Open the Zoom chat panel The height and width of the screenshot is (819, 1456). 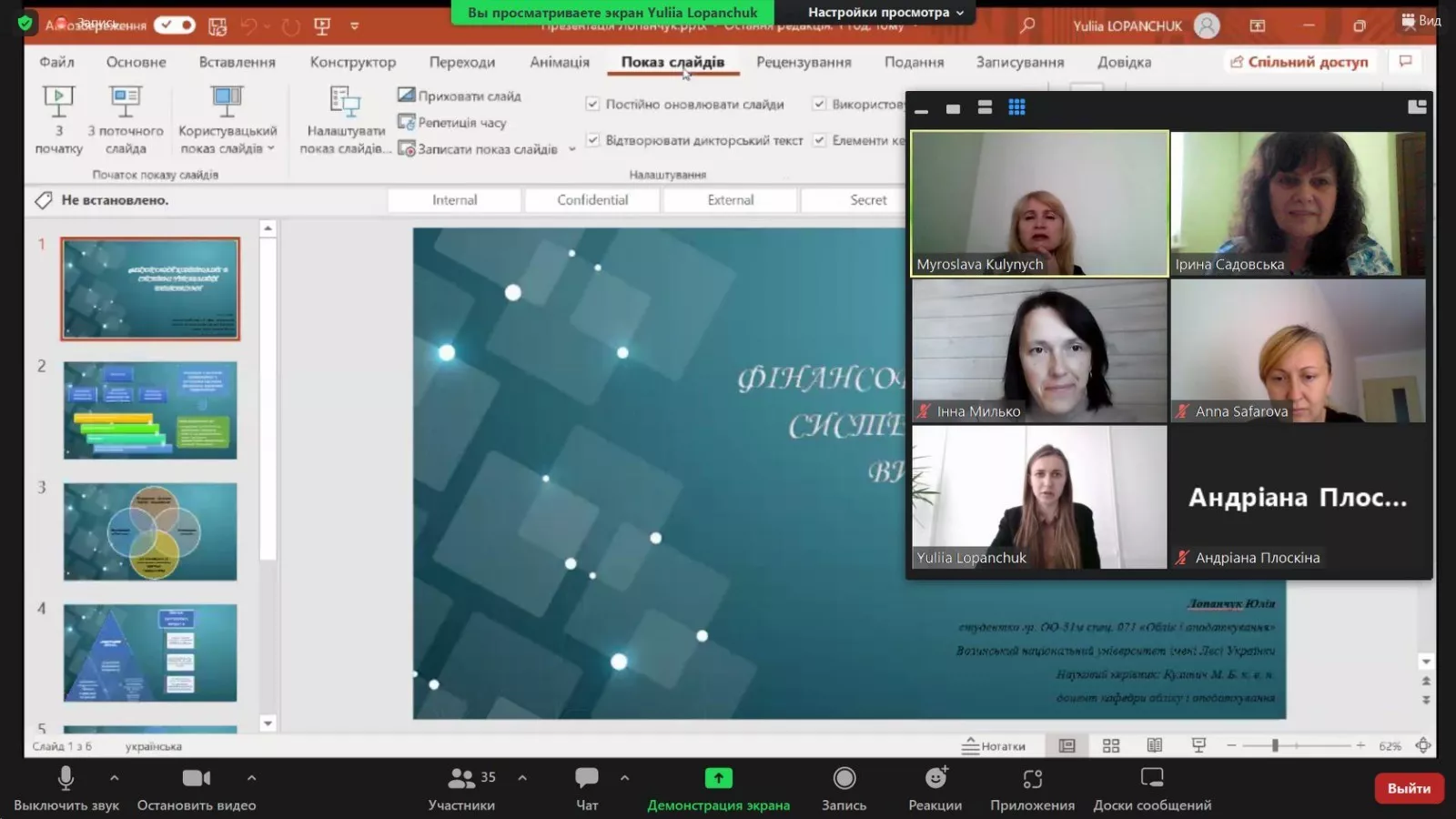point(587,779)
